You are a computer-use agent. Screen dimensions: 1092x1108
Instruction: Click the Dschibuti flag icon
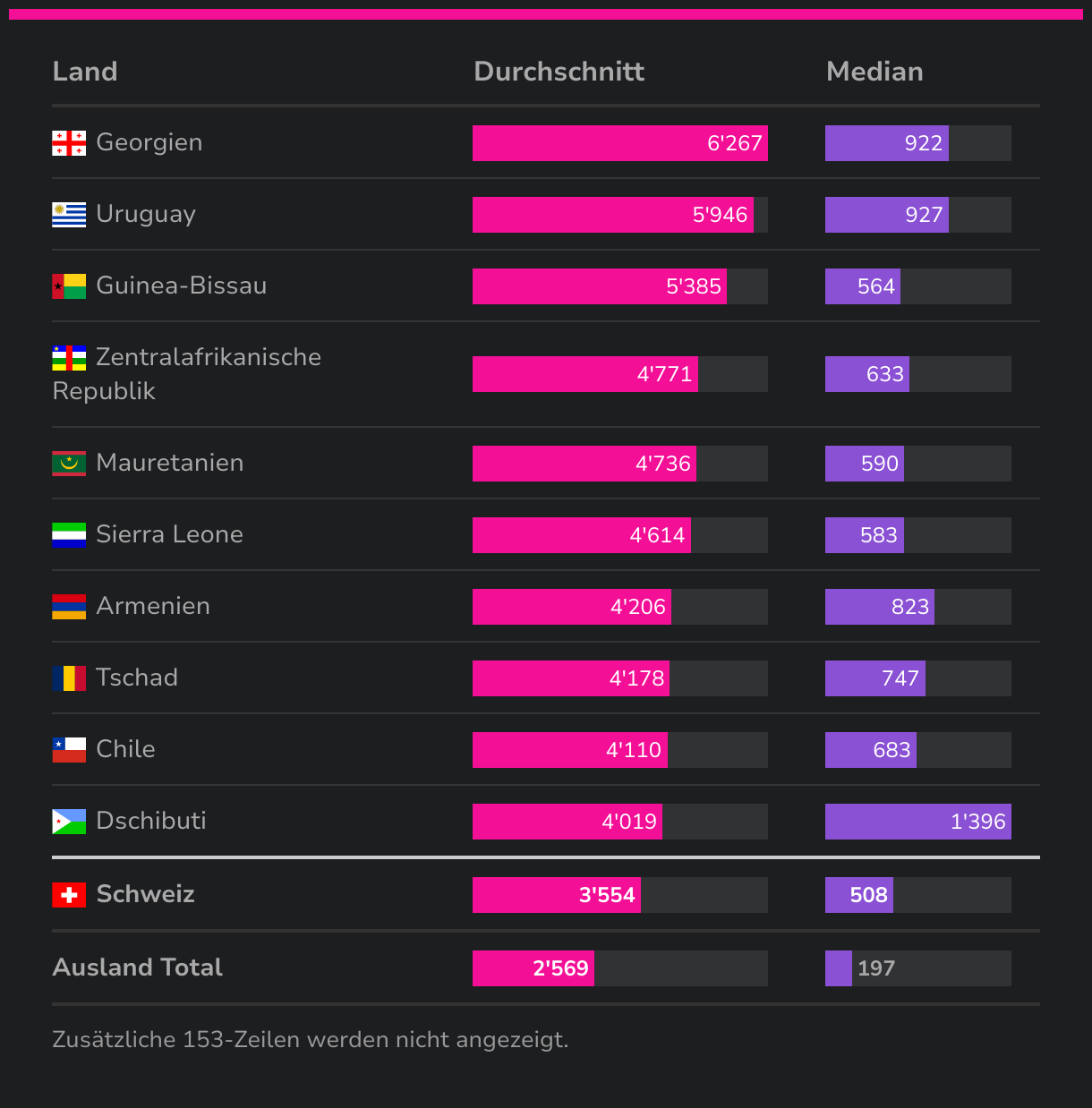click(69, 822)
